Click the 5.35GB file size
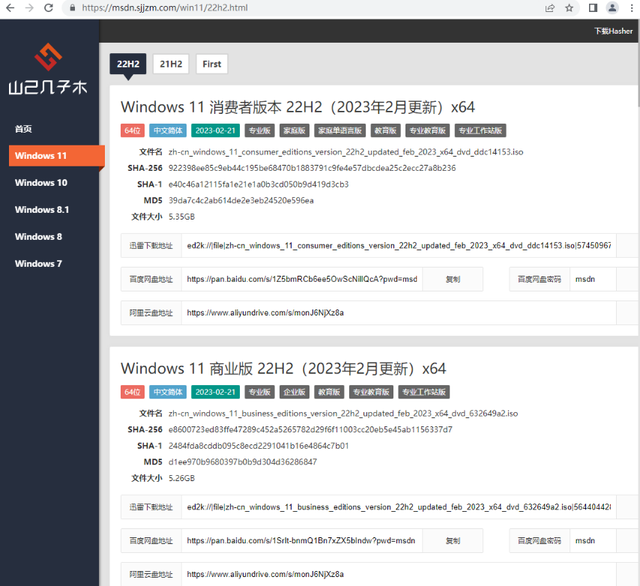Image resolution: width=640 pixels, height=586 pixels. (x=182, y=217)
